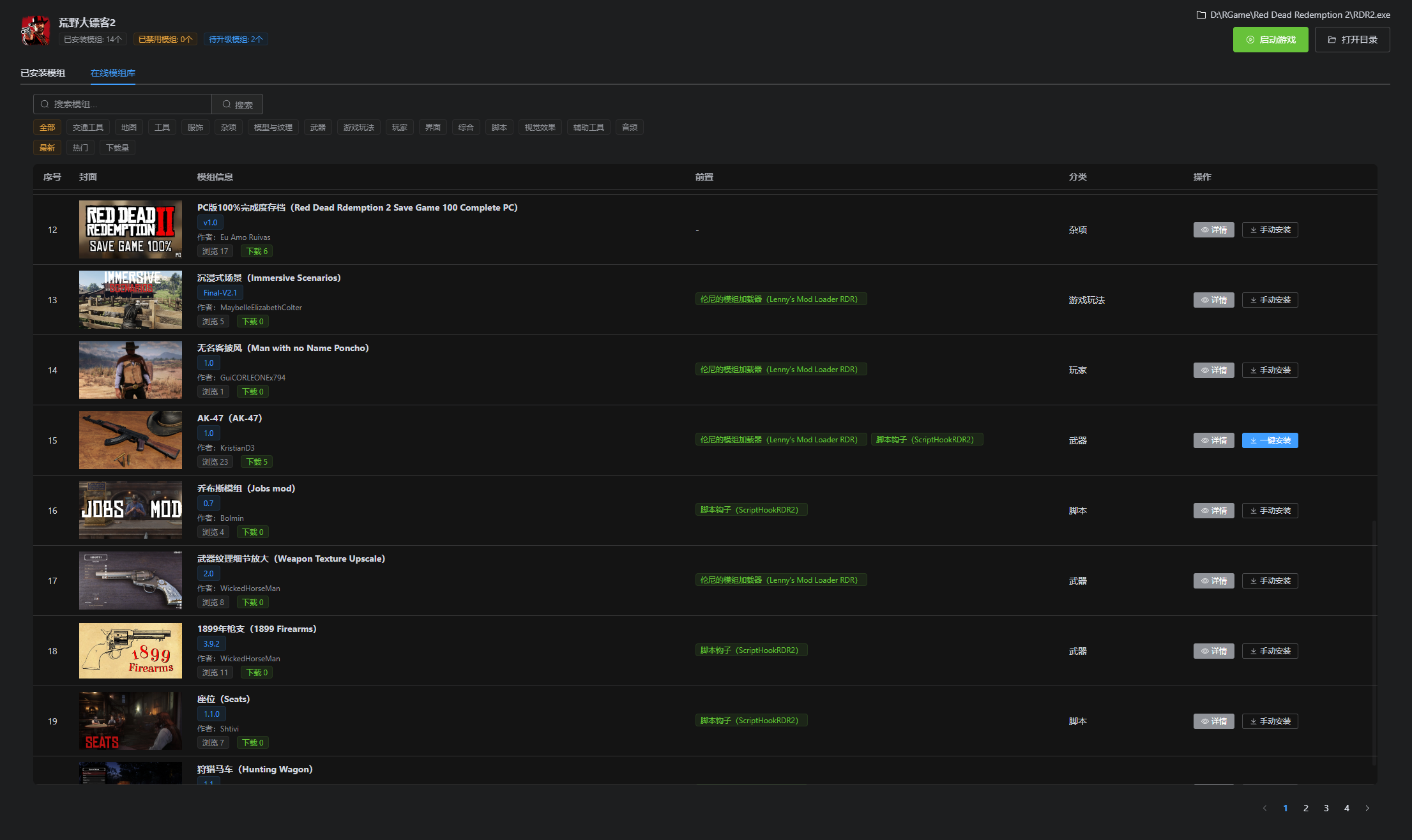
Task: Click the Red Dead Redemption 2 game icon
Action: pos(35,31)
